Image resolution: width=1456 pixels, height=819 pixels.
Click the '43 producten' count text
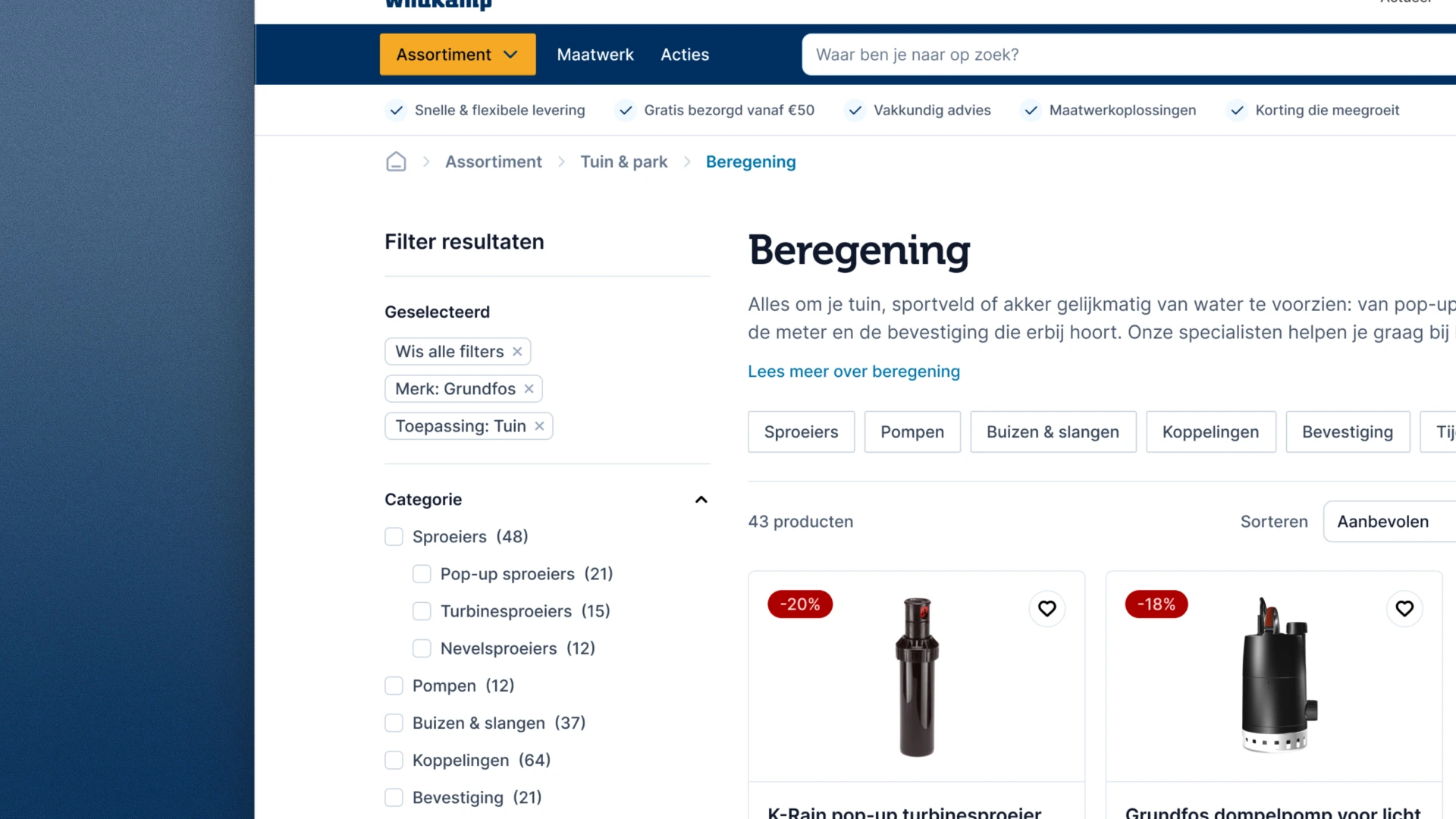[801, 522]
